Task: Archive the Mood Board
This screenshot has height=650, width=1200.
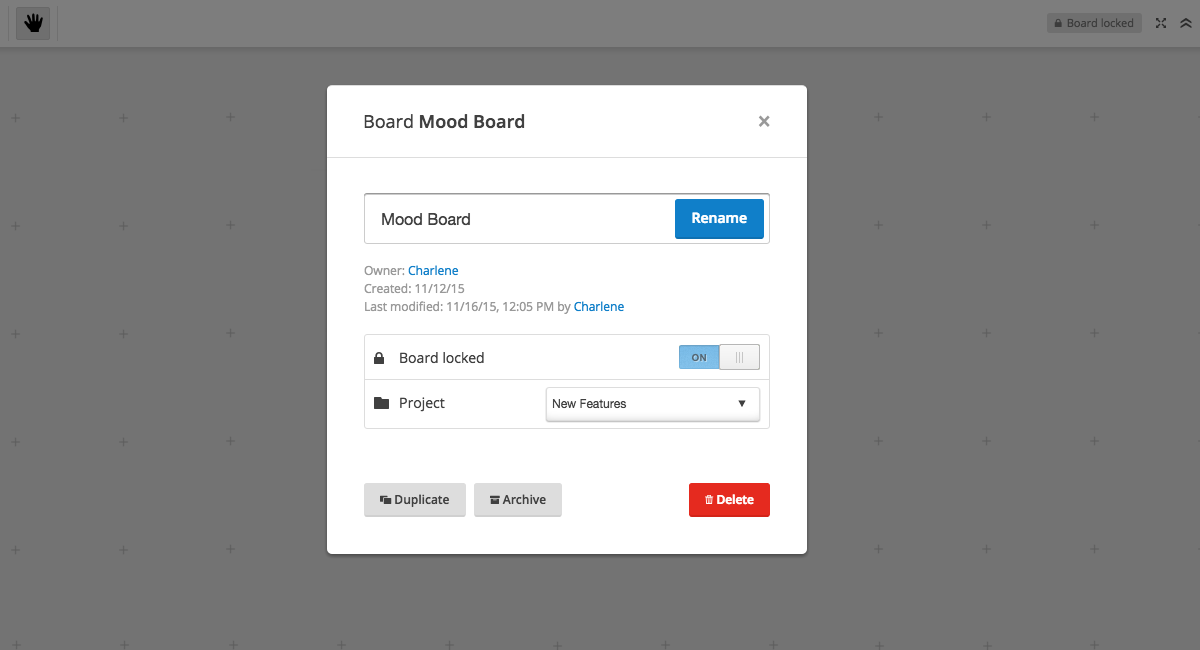Action: tap(518, 500)
